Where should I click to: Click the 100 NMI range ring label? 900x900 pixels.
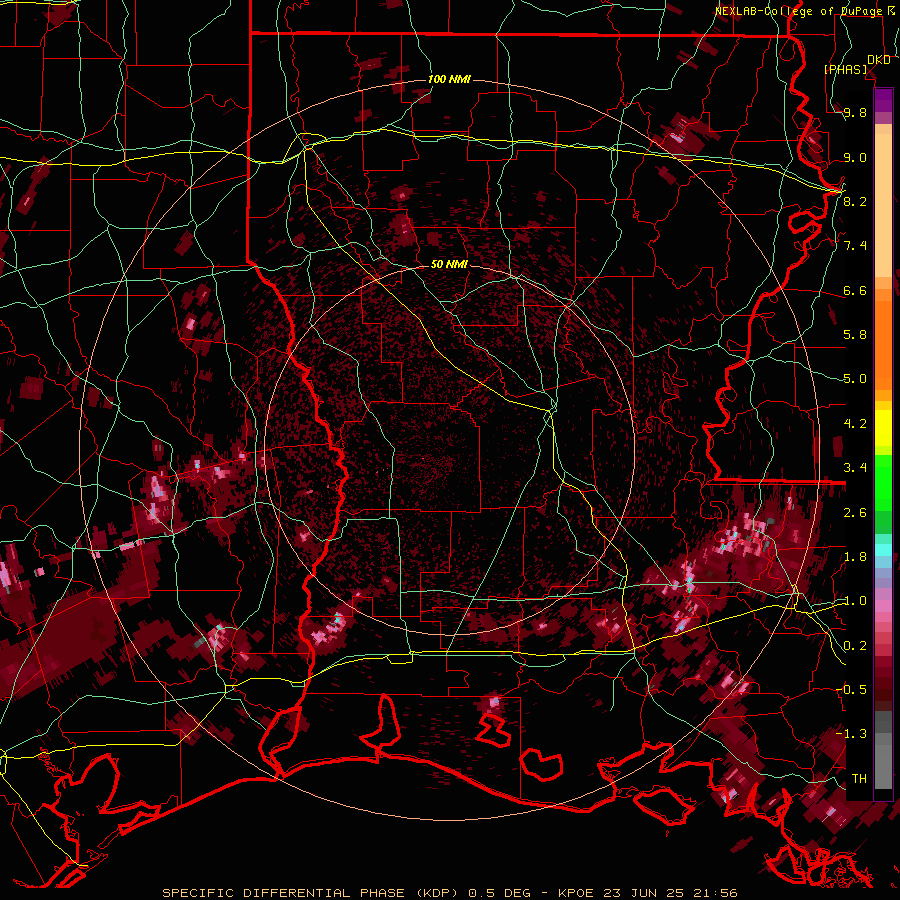[449, 79]
